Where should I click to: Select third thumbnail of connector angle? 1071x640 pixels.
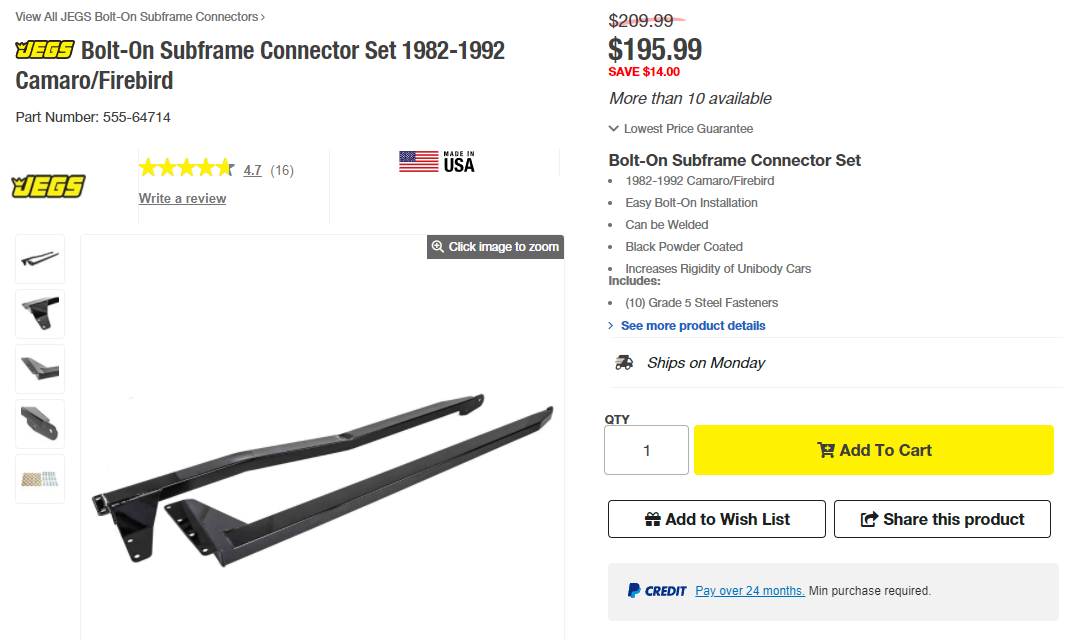(40, 369)
